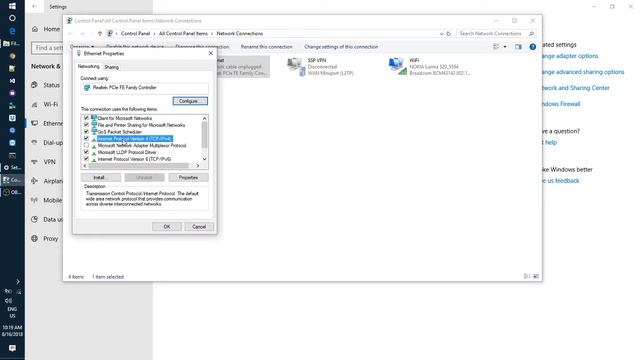
Task: Click the Configure button
Action: [x=190, y=101]
